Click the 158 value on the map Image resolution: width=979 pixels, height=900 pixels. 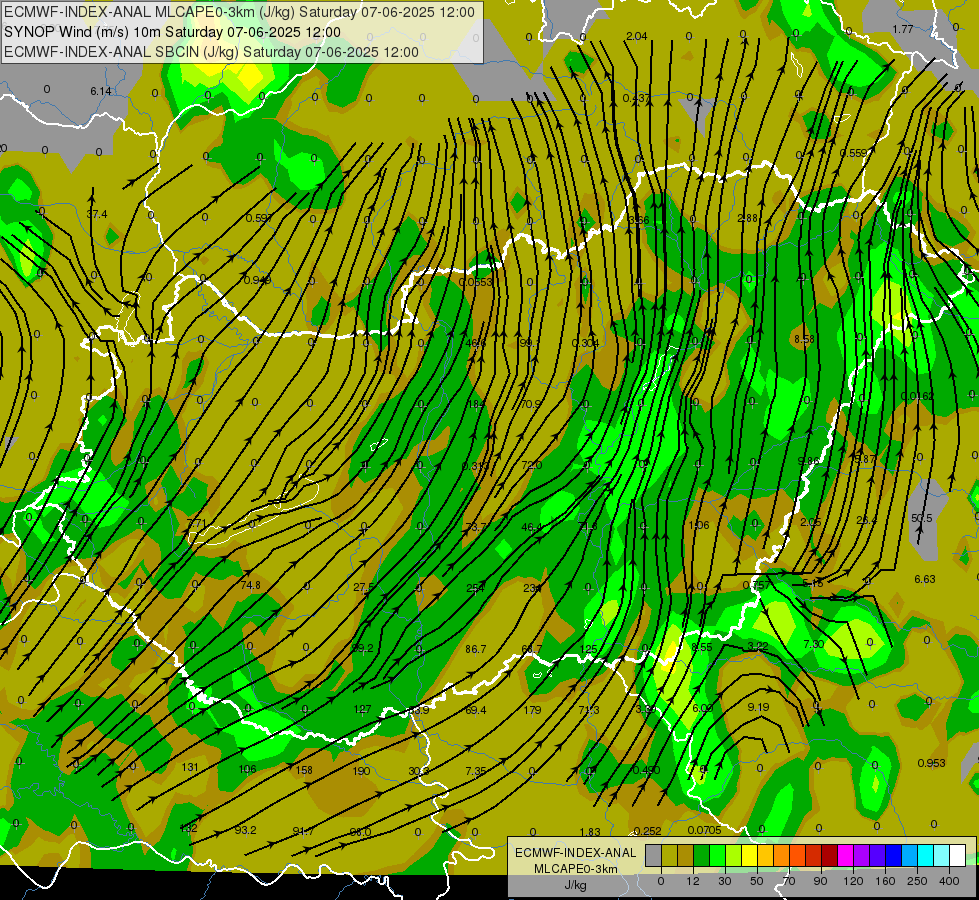point(304,769)
